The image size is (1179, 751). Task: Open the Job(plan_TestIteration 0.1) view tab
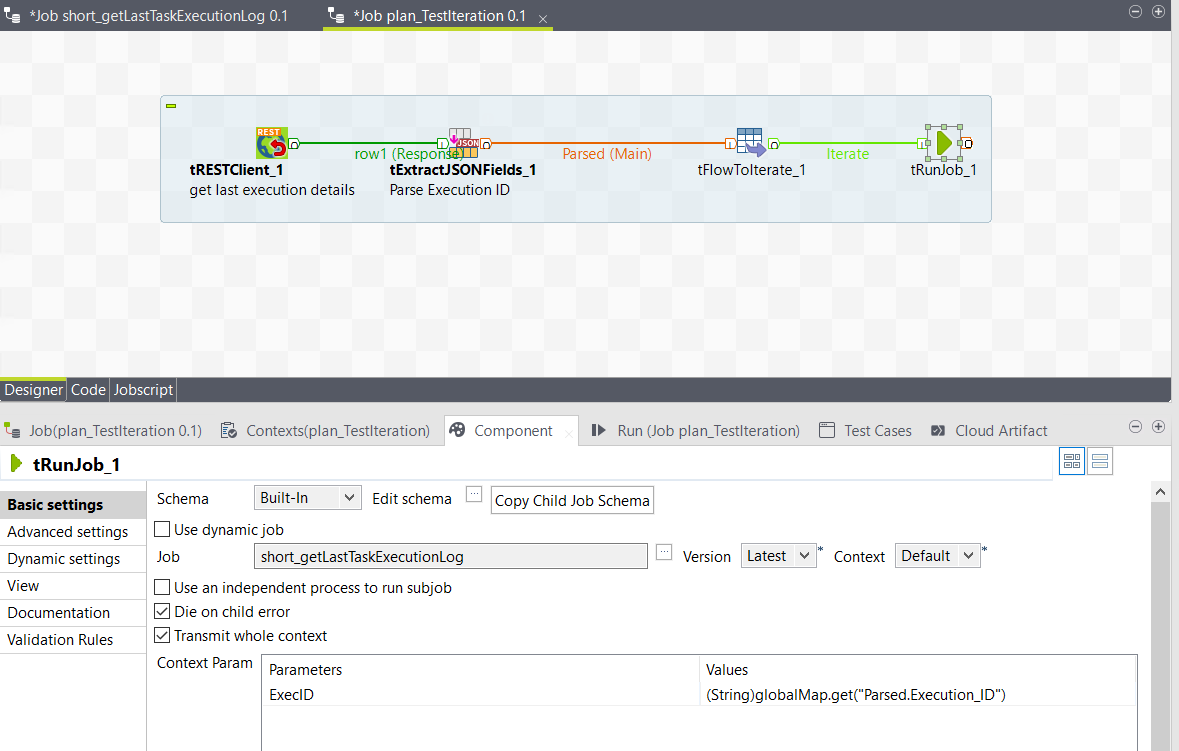click(x=104, y=431)
